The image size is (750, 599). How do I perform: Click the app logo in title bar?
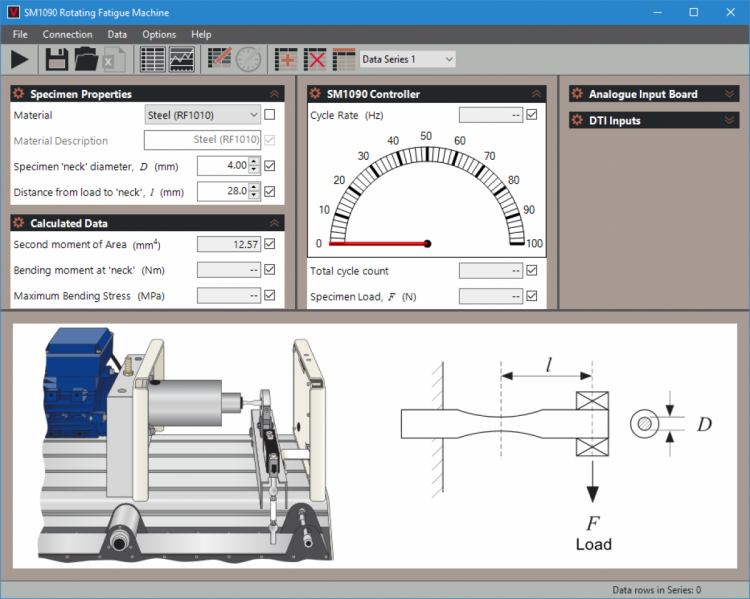coord(13,12)
